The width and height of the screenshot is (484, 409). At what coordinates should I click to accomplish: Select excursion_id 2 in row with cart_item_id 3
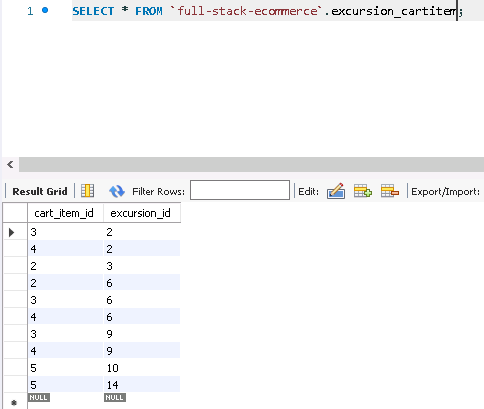[142, 232]
